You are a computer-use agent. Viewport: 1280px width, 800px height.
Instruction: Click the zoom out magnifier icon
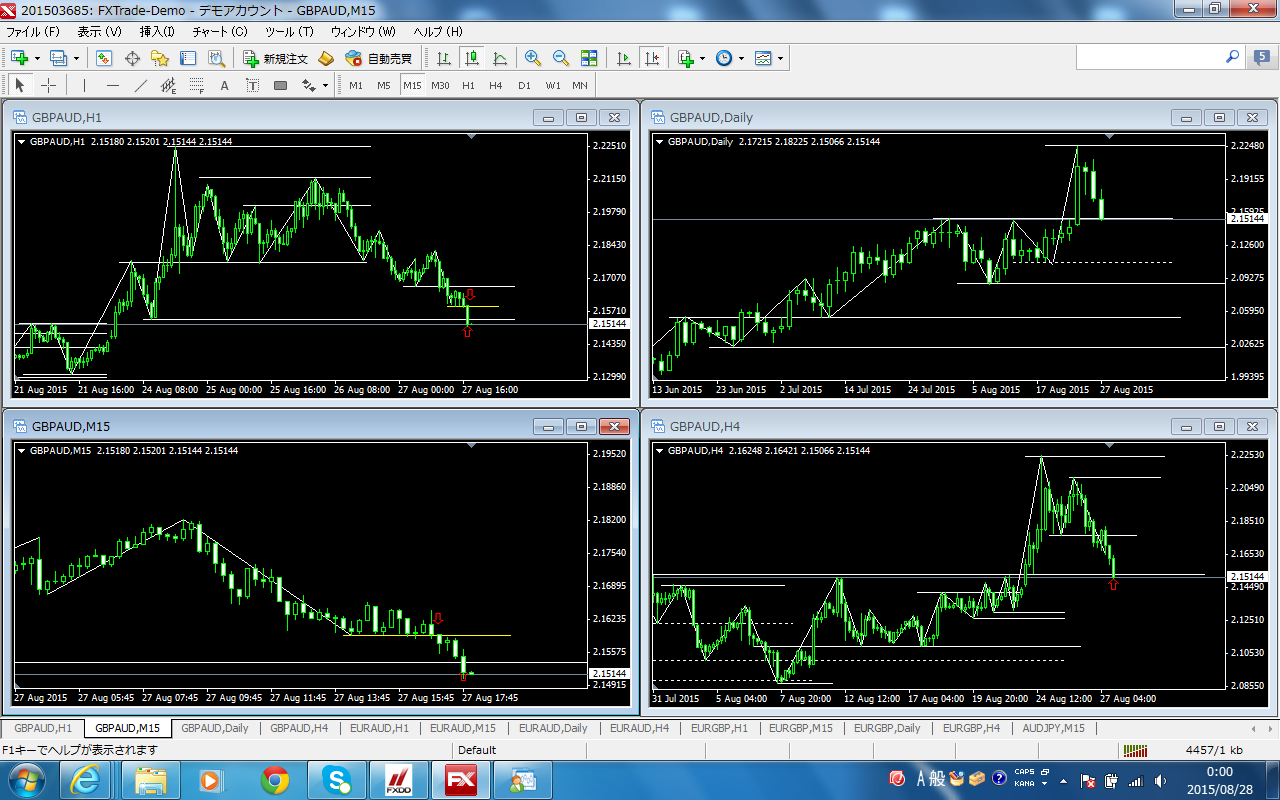(560, 59)
